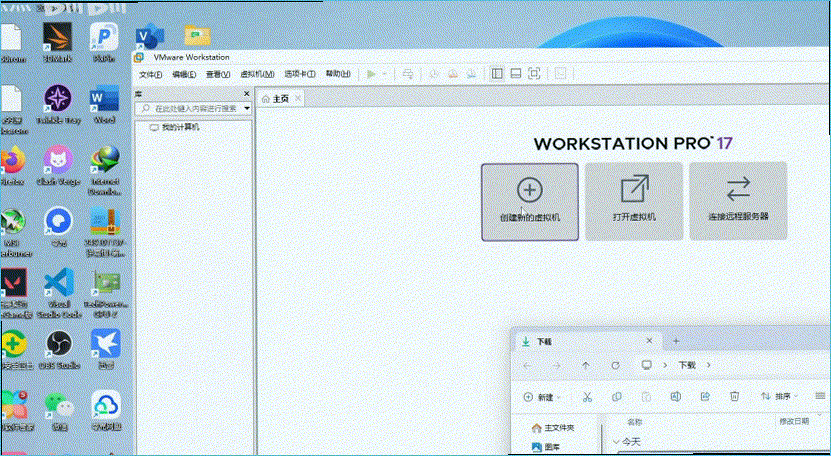This screenshot has width=831, height=456.
Task: Select 图库 in the Explorer navigation pane
Action: [x=546, y=447]
